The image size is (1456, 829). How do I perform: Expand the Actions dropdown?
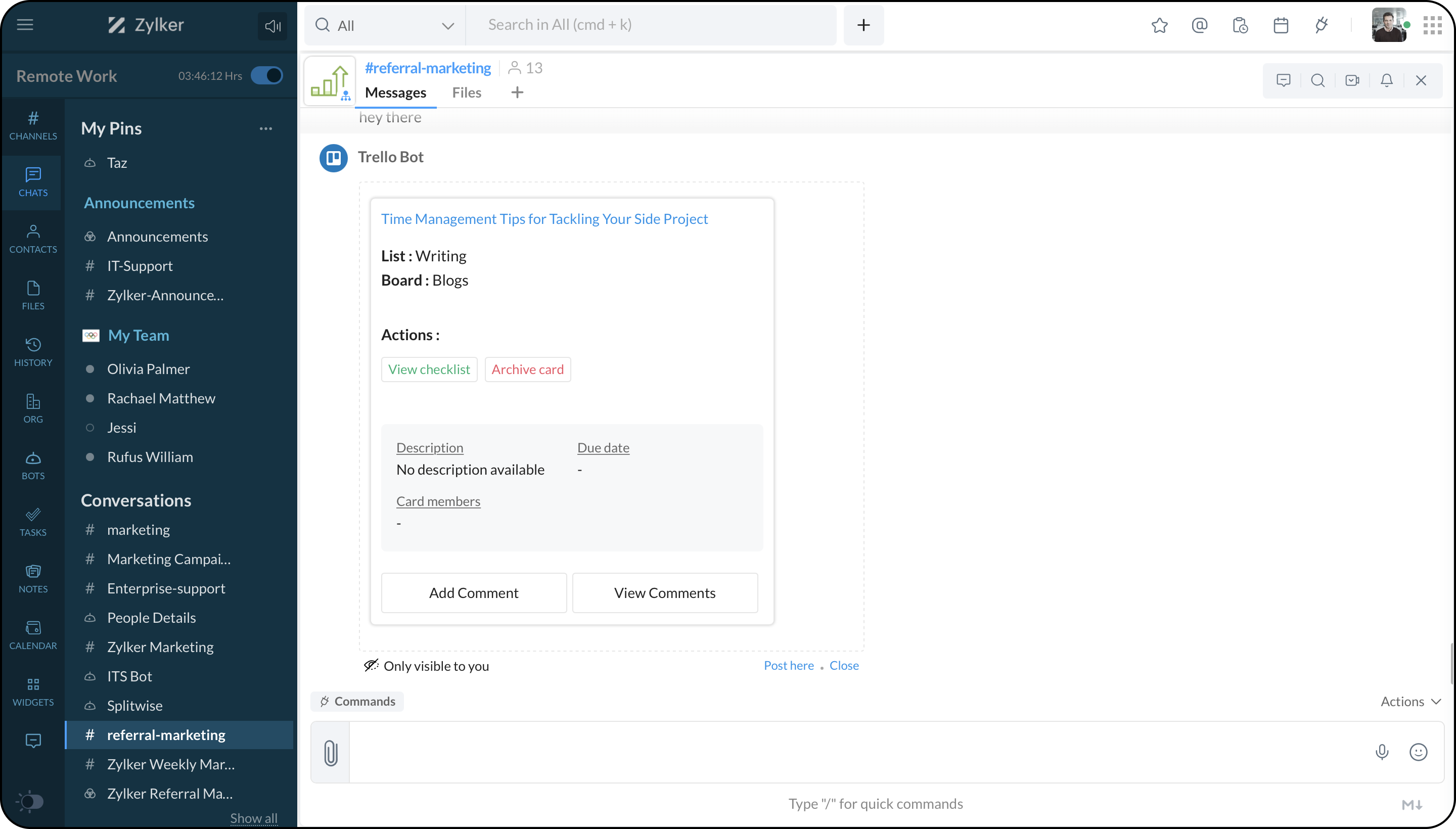[1410, 702]
